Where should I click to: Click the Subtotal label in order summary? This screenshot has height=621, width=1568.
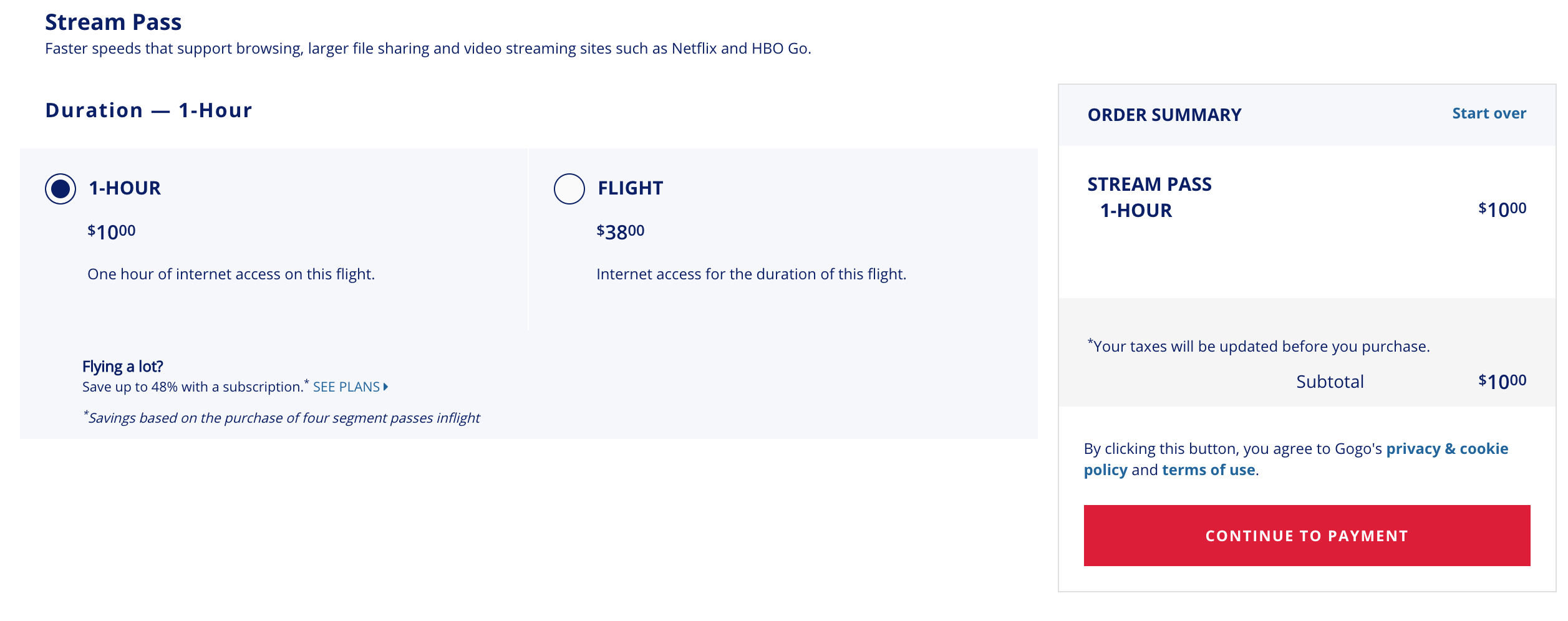[1330, 382]
